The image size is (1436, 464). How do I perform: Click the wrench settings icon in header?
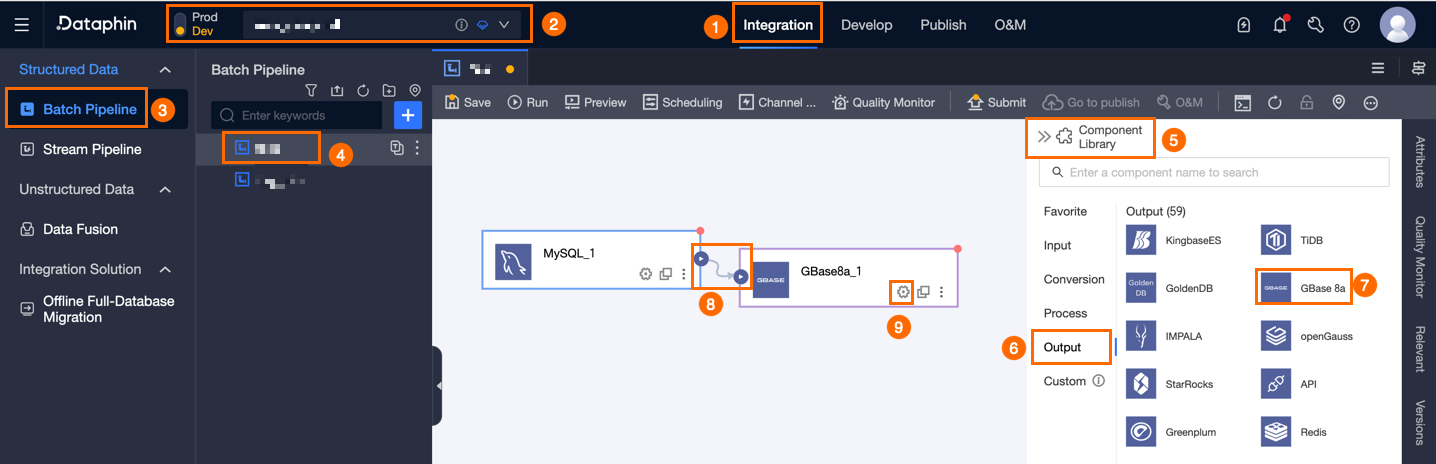1316,25
